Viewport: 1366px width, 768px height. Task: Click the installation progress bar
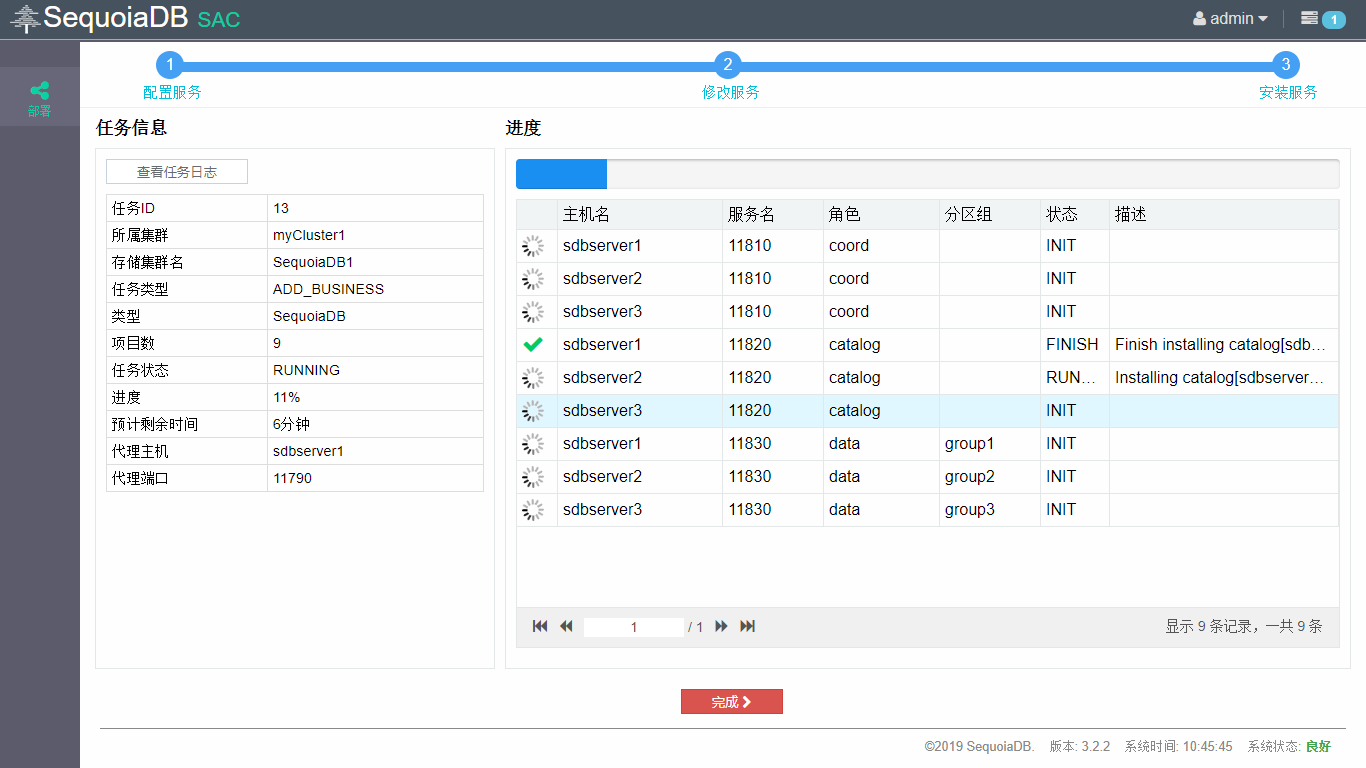pyautogui.click(x=927, y=174)
